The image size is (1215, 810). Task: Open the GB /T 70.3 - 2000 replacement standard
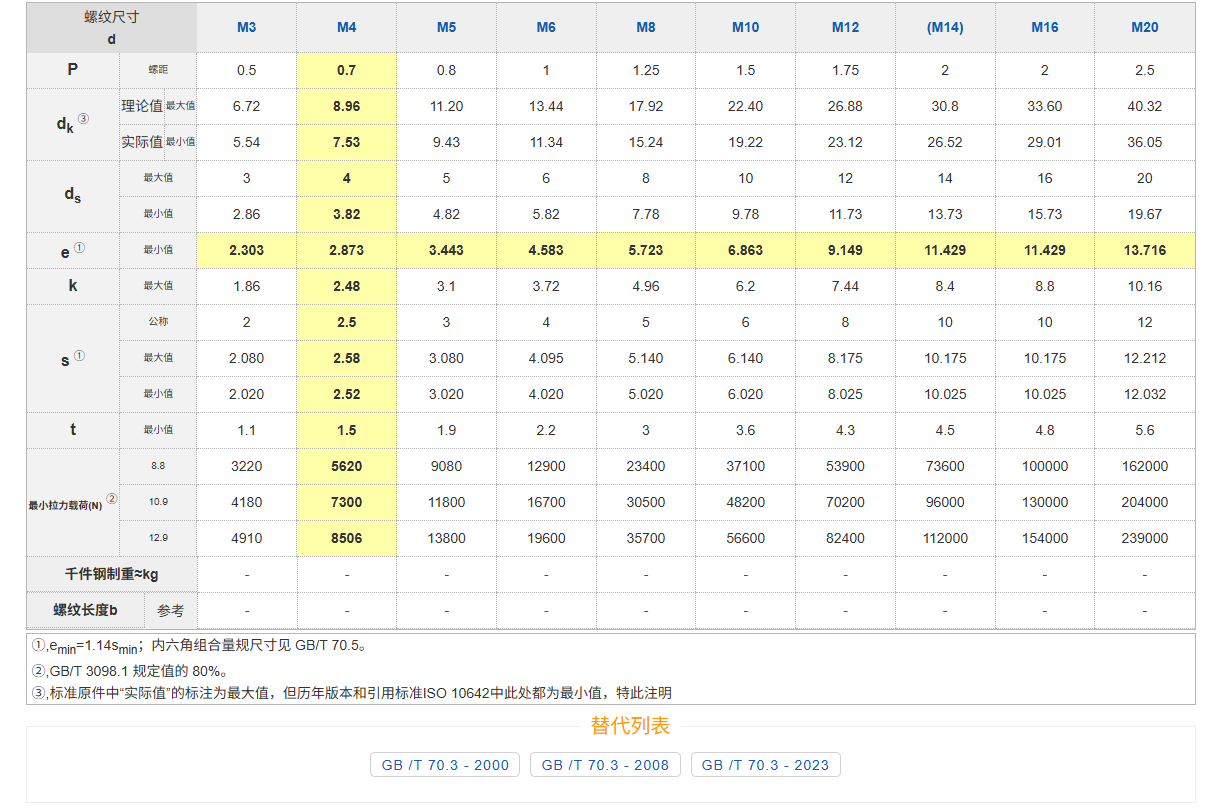coord(445,765)
